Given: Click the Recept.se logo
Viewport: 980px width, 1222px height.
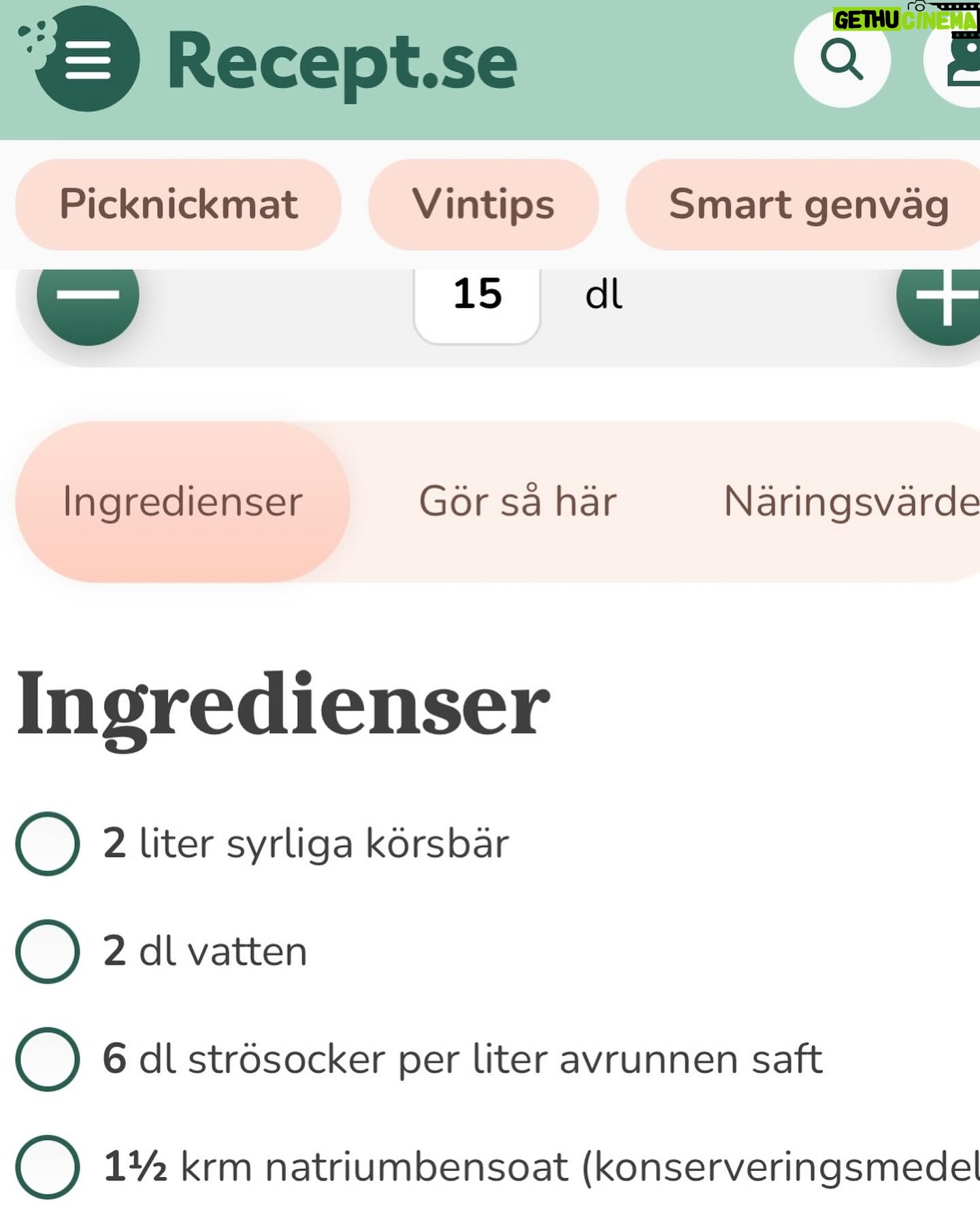Looking at the screenshot, I should (x=342, y=63).
